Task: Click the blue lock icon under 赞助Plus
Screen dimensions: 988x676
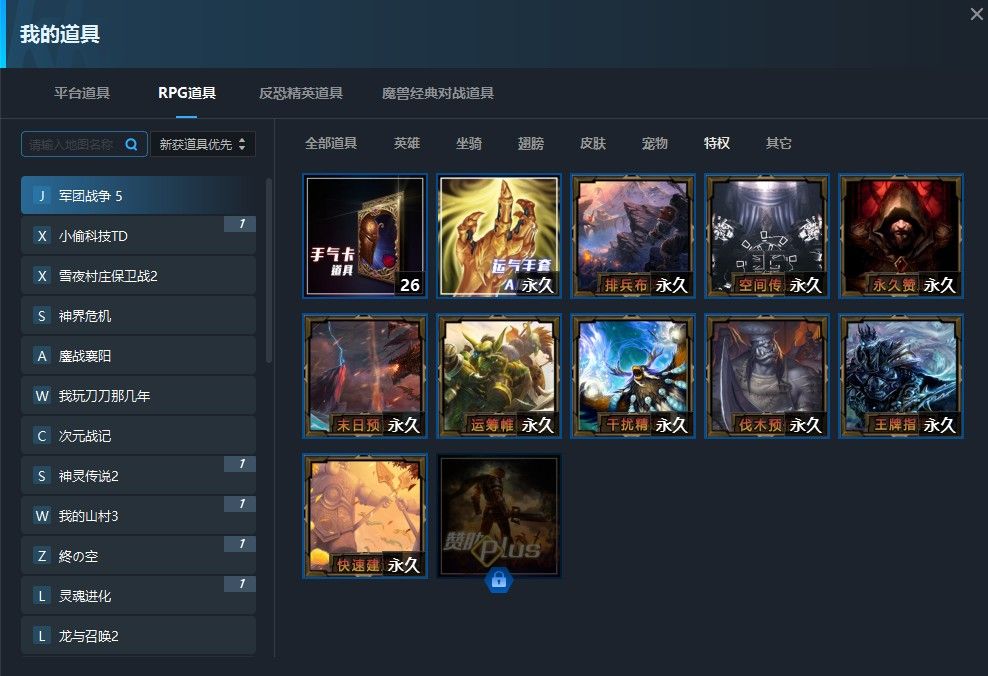Action: [x=498, y=580]
